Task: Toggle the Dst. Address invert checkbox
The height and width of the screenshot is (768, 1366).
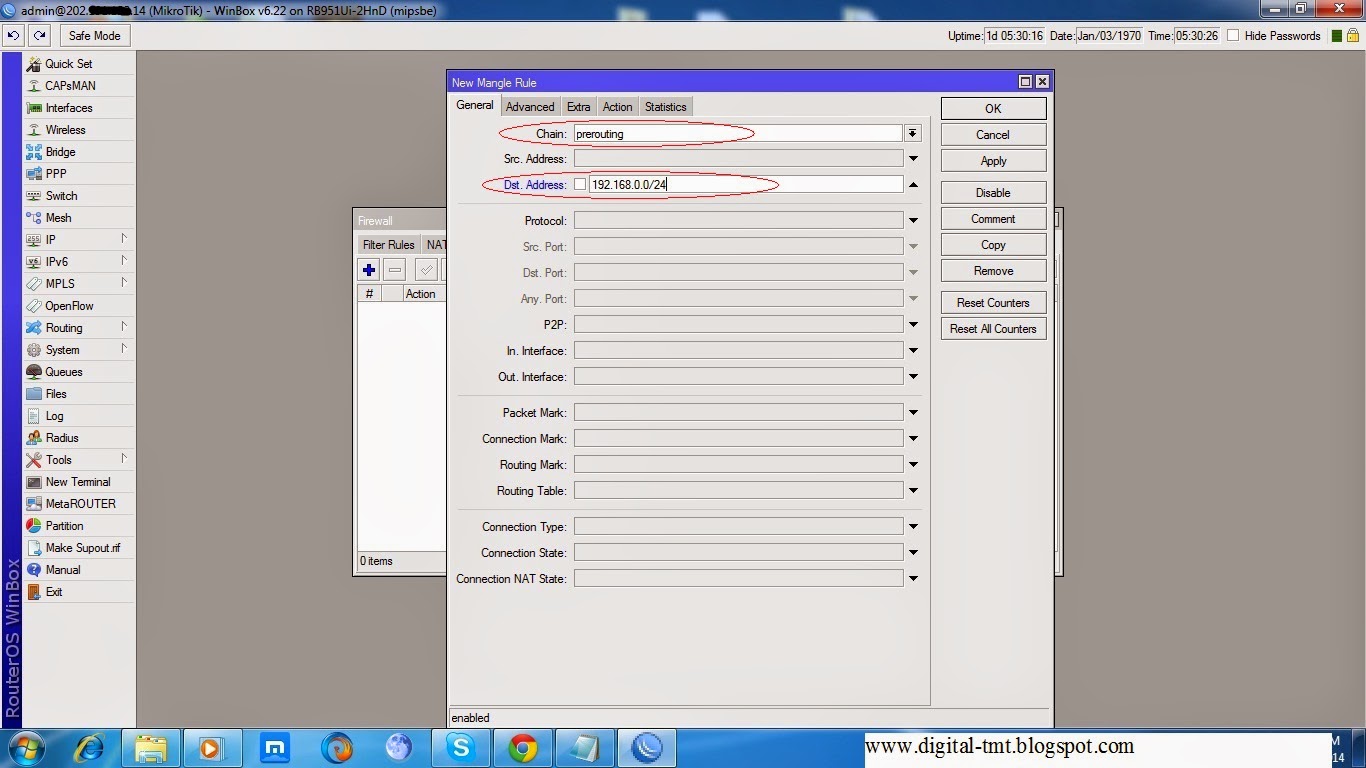Action: coord(580,184)
